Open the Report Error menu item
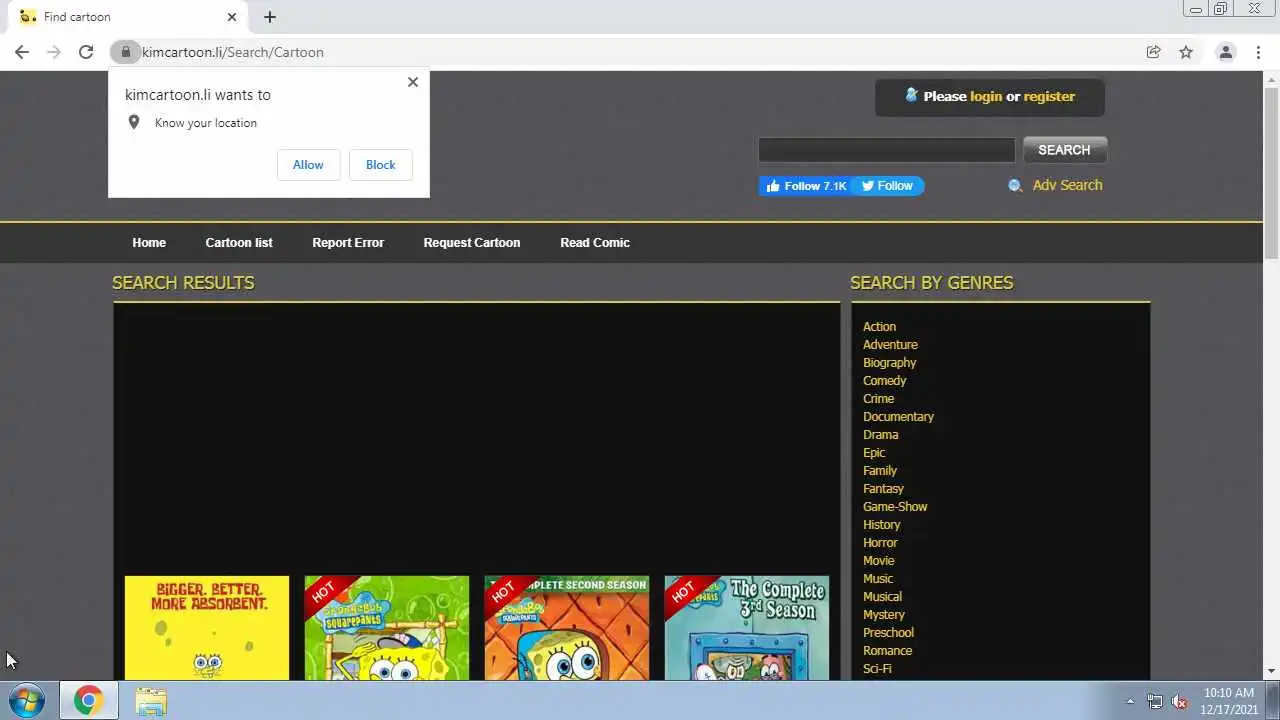The image size is (1280, 720). tap(348, 243)
